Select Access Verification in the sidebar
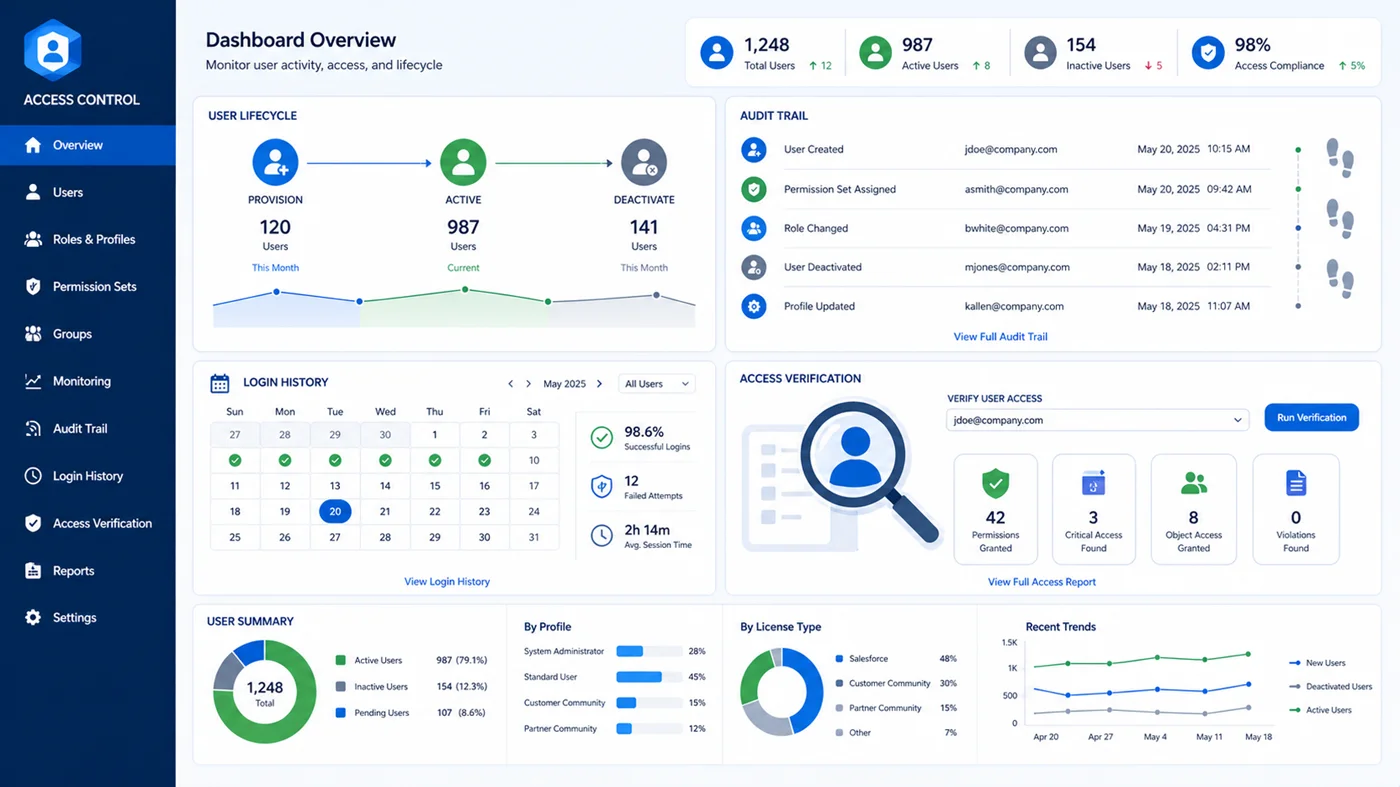Viewport: 1400px width, 787px height. (102, 523)
